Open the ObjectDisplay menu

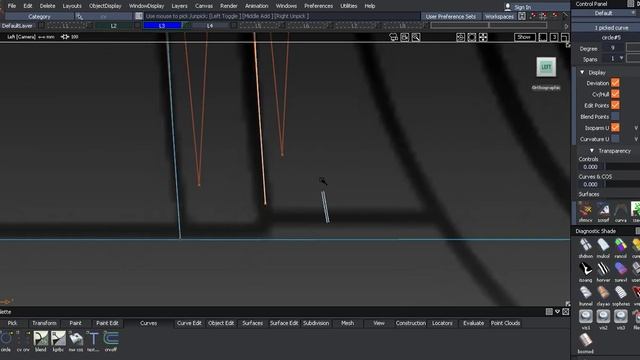(105, 6)
